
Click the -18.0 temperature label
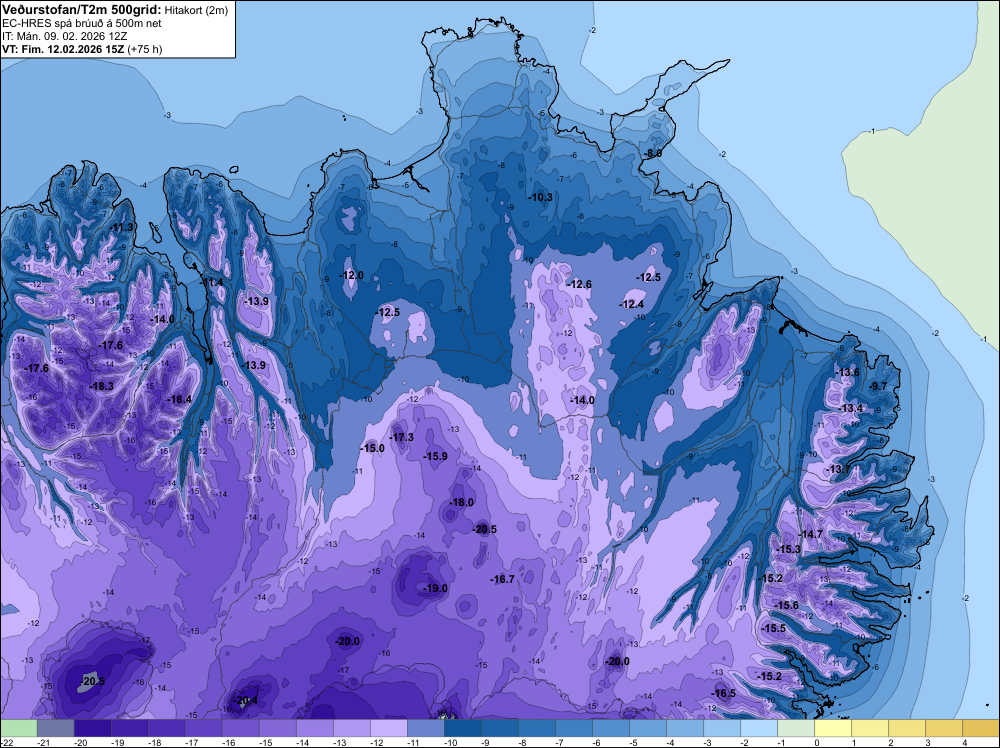462,502
